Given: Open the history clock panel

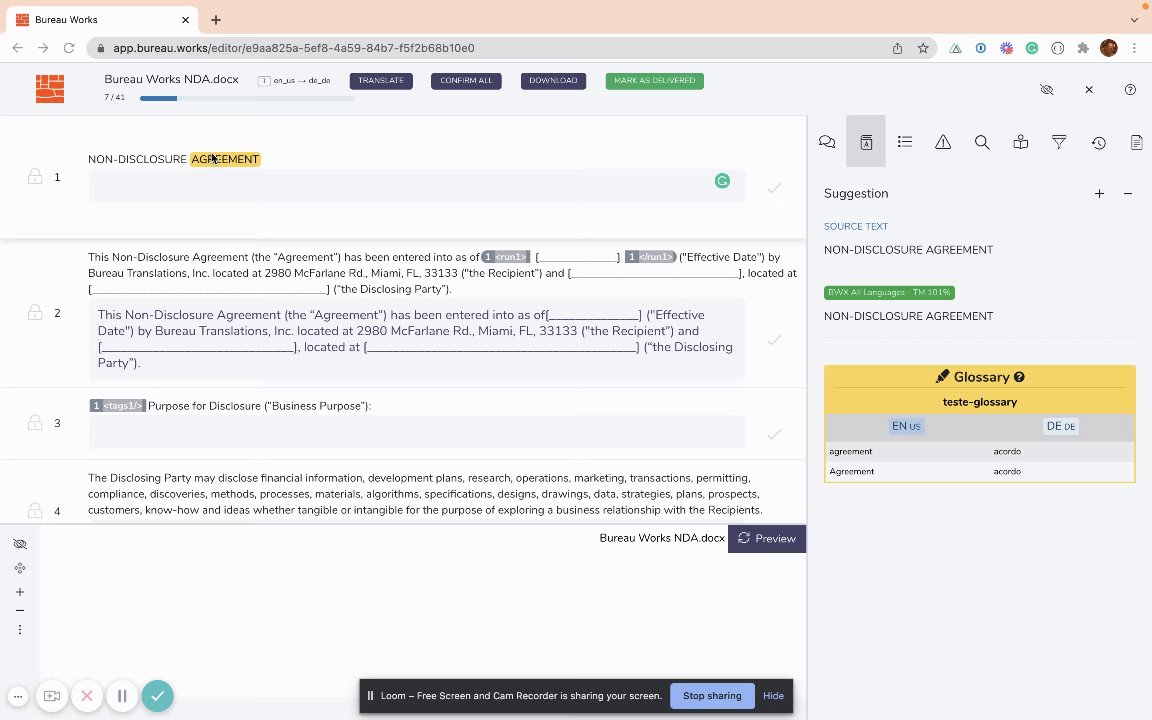Looking at the screenshot, I should coord(1098,143).
